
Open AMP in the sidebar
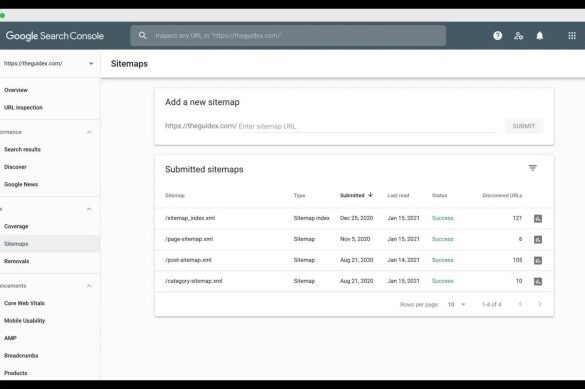coord(10,338)
